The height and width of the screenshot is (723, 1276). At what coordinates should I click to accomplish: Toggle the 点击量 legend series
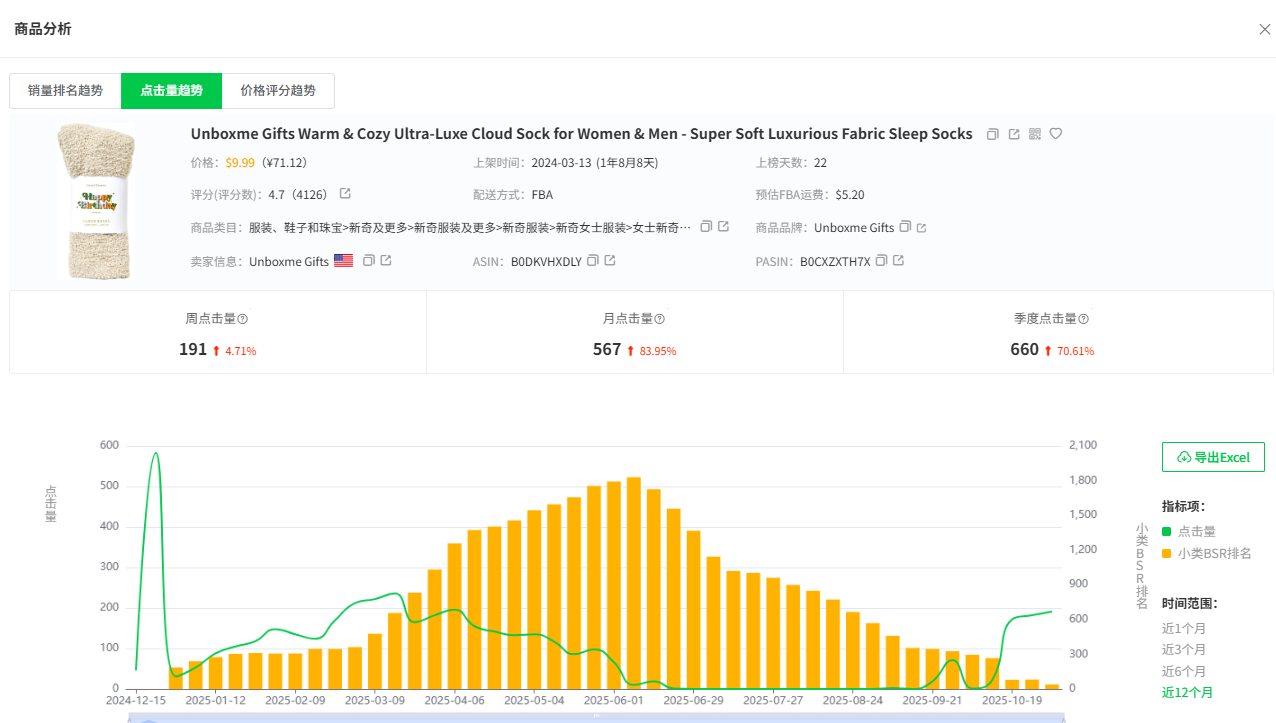1196,531
